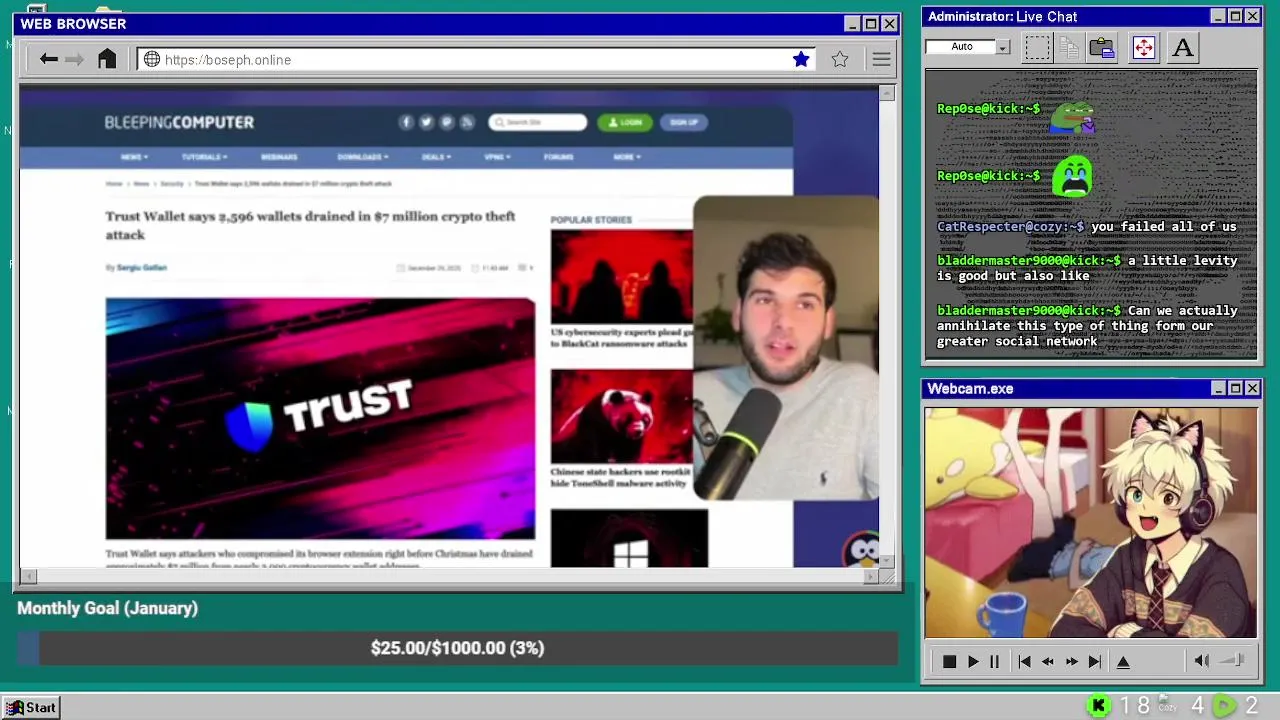Click the play button in Webcam.exe

click(x=973, y=661)
